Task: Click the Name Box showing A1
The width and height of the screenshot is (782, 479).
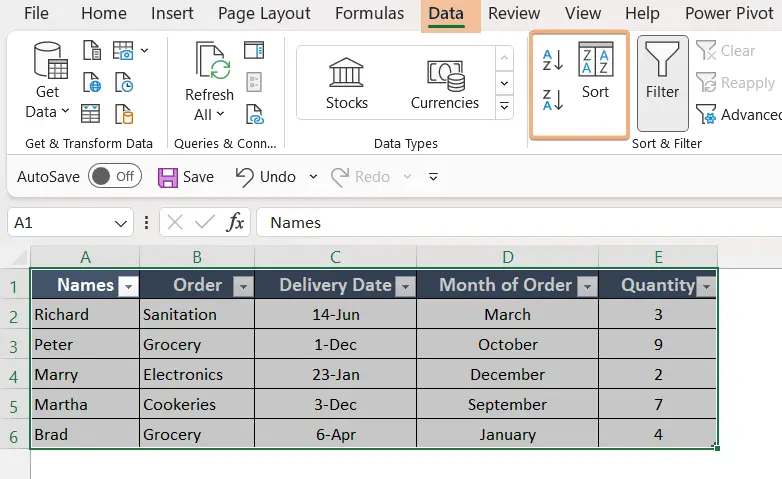Action: point(60,223)
